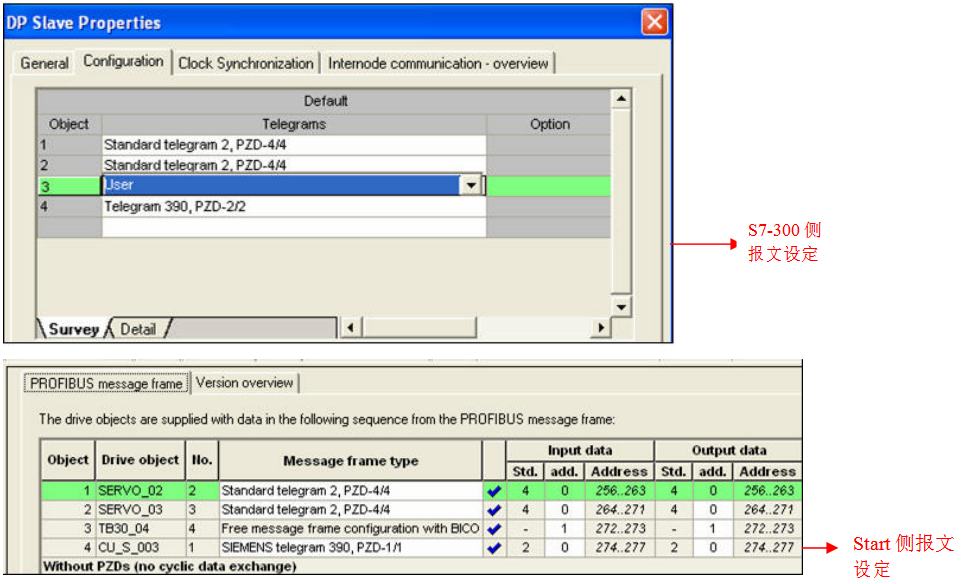Click horizontal scrollbar left arrow
The height and width of the screenshot is (584, 963).
(350, 327)
